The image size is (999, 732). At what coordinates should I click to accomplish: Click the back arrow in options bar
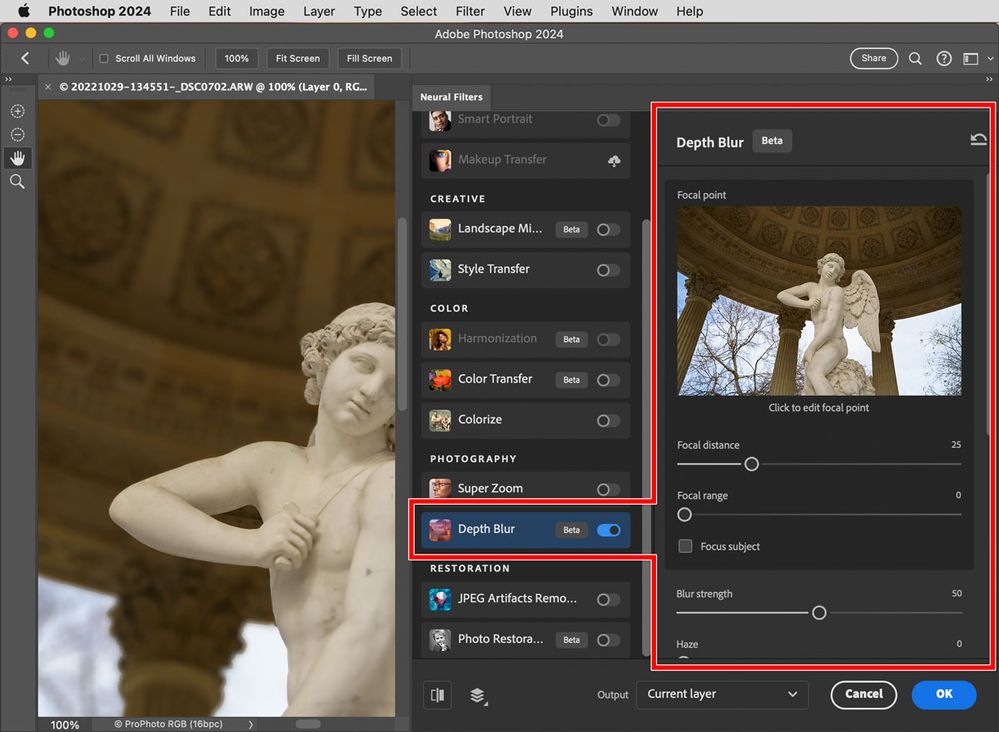[x=25, y=58]
